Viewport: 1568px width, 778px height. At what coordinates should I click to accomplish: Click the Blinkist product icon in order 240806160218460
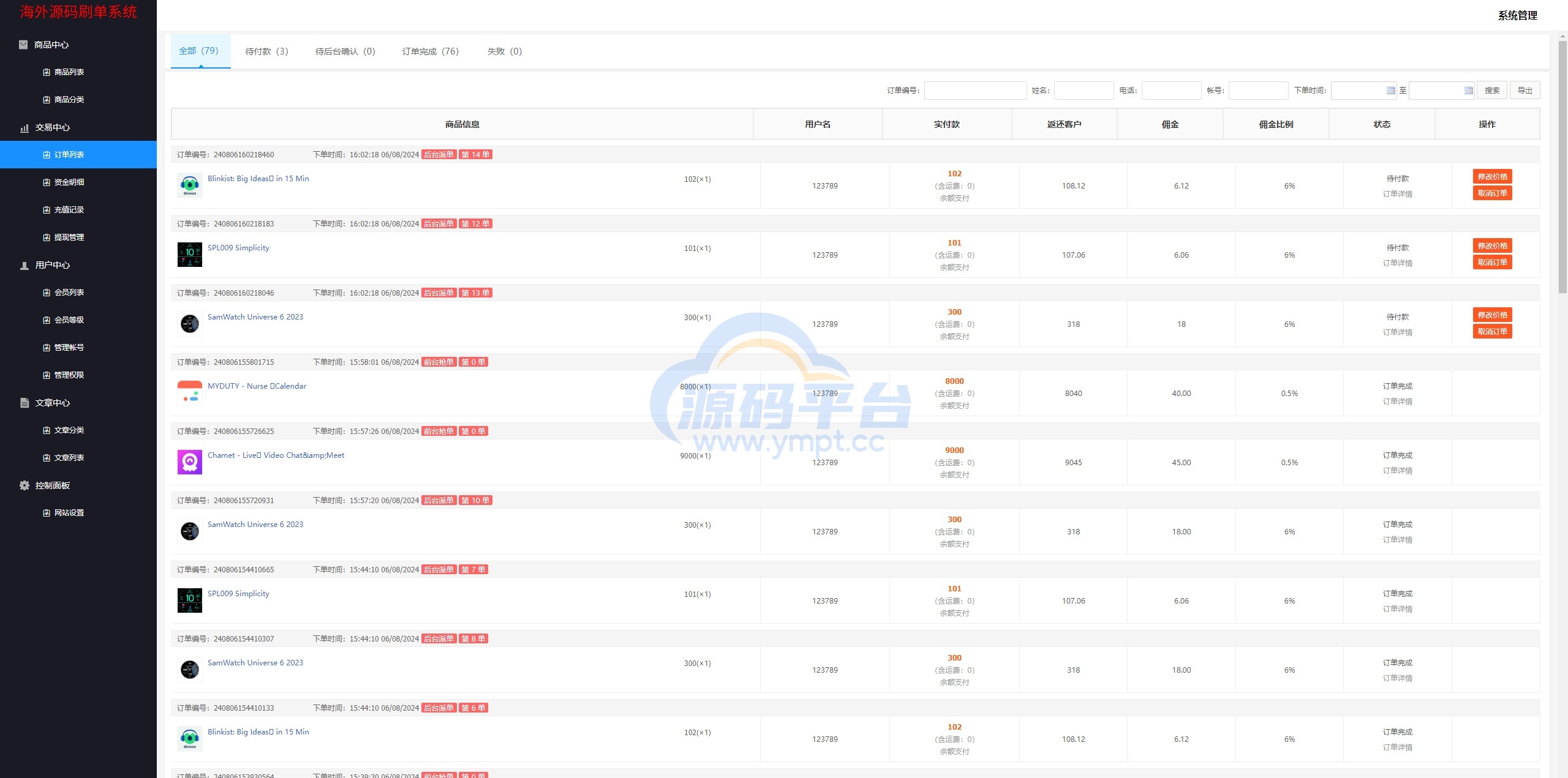coord(190,185)
